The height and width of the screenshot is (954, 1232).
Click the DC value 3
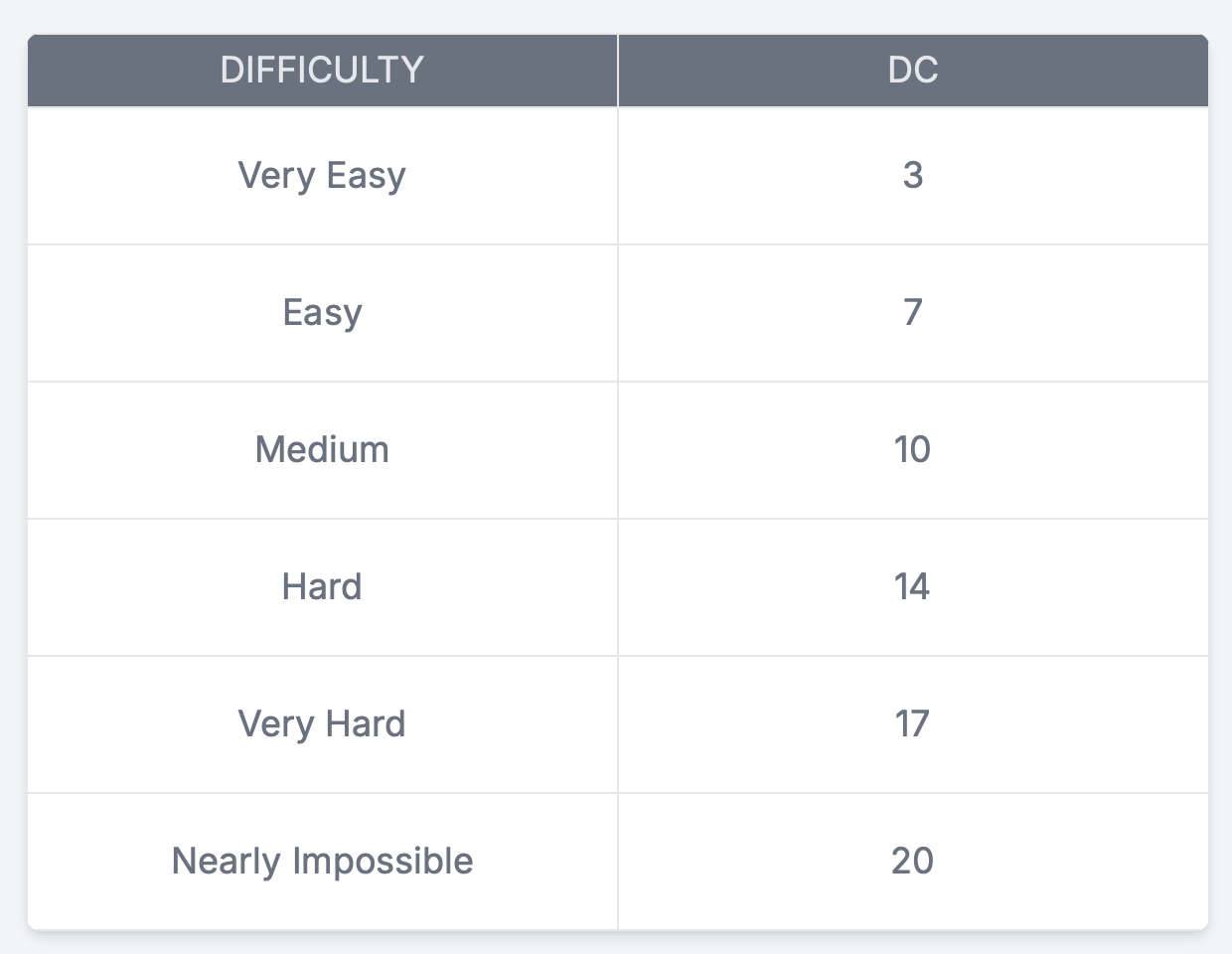[913, 176]
